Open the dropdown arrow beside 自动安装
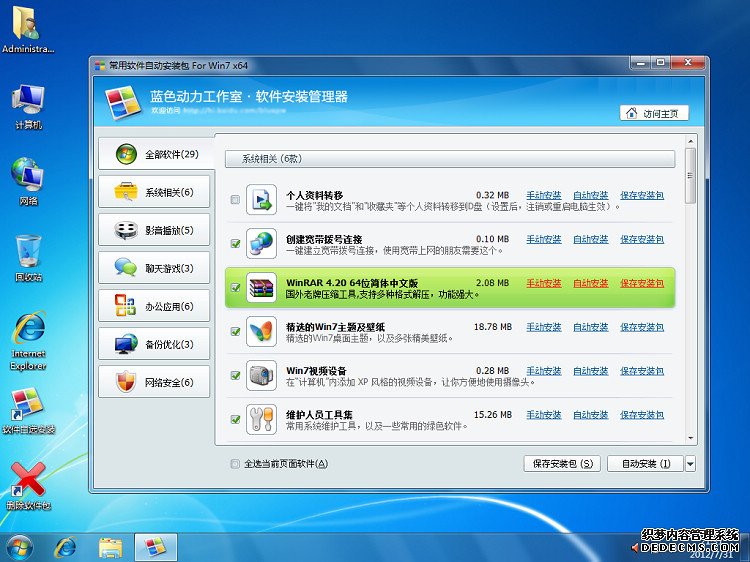This screenshot has height=562, width=750. [x=690, y=464]
